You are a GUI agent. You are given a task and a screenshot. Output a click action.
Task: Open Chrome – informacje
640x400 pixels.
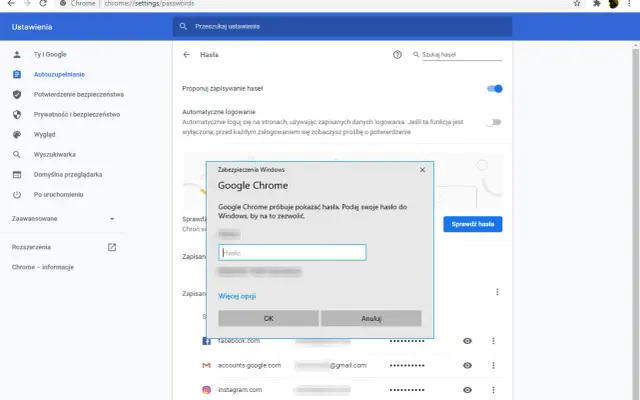click(x=42, y=267)
